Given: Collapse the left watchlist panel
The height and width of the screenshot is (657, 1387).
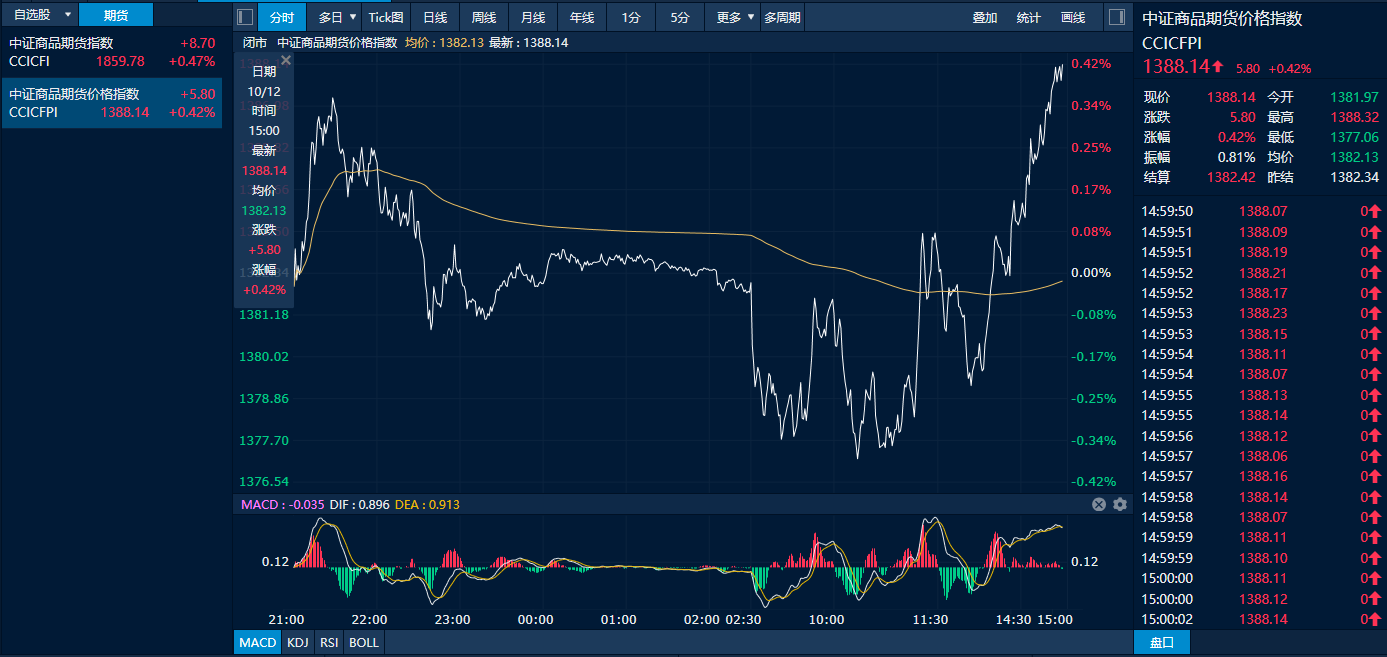Looking at the screenshot, I should (243, 17).
